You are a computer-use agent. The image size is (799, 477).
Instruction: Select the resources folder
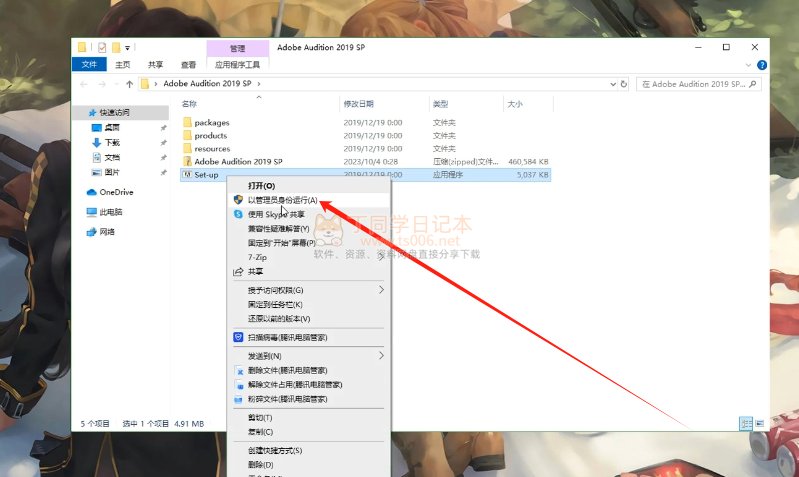pos(212,149)
